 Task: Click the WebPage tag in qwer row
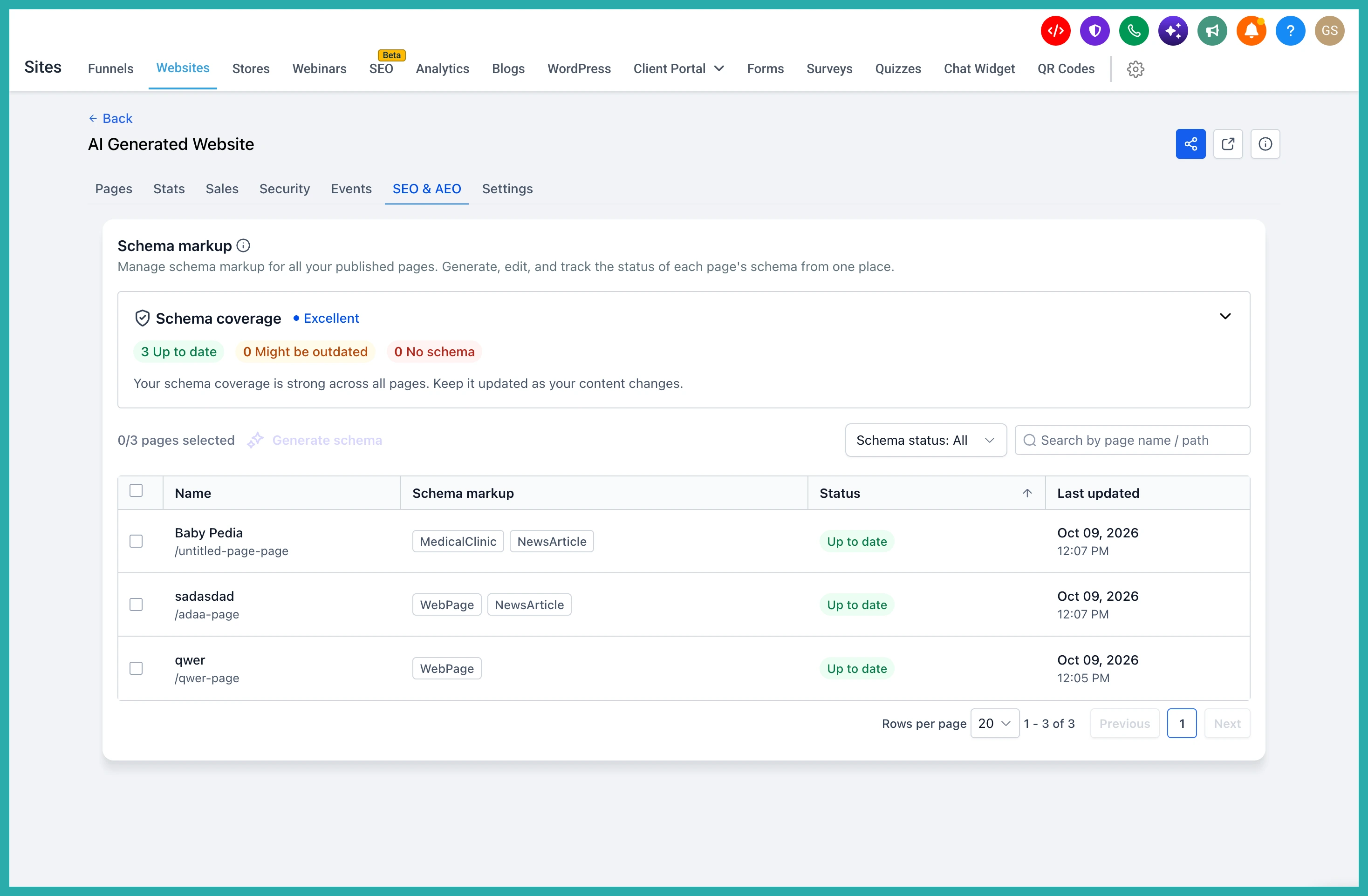click(x=447, y=668)
